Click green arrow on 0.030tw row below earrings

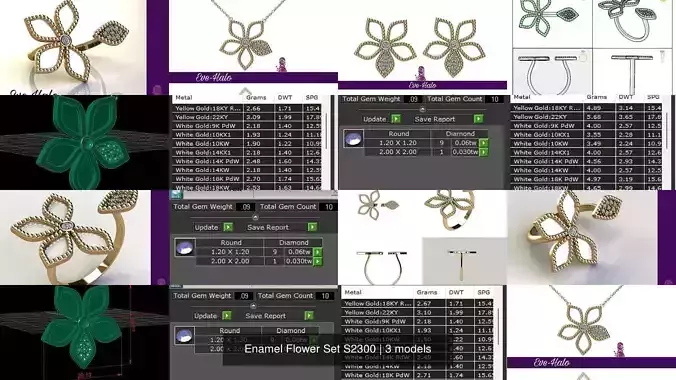[484, 152]
